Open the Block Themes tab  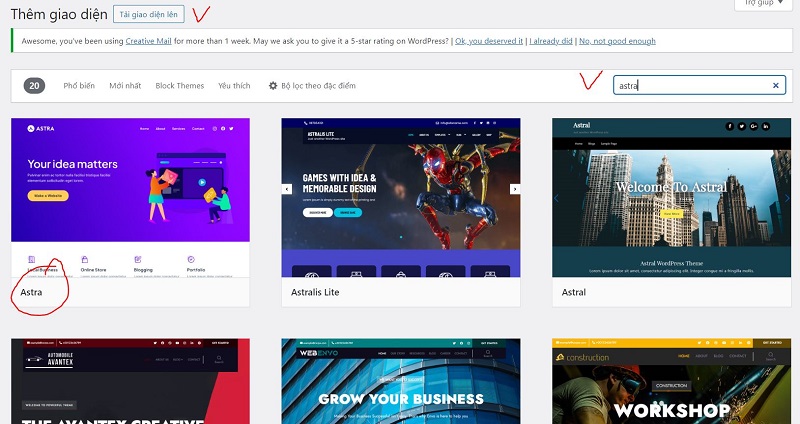(180, 86)
